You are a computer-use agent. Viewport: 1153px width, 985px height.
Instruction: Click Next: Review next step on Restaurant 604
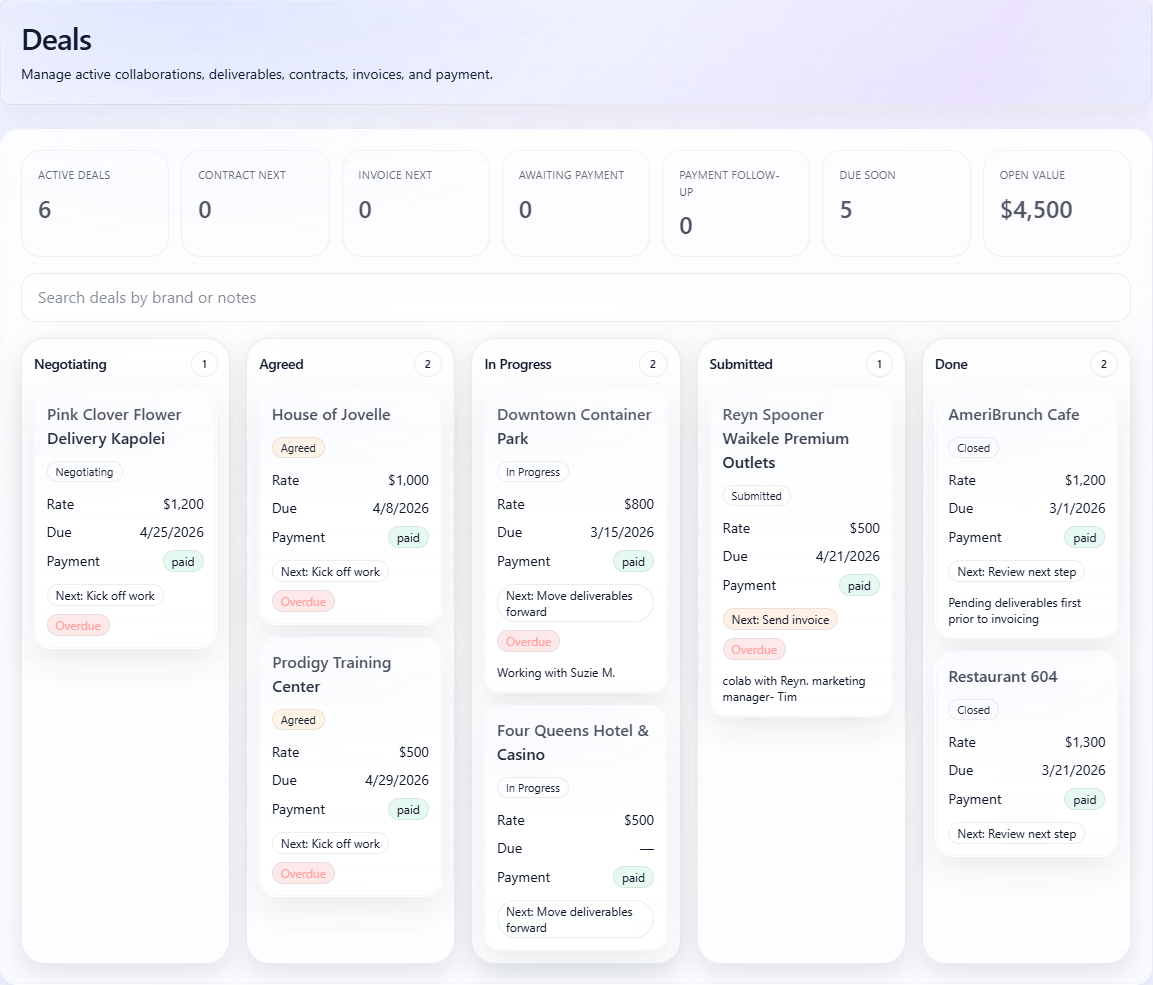point(1017,834)
